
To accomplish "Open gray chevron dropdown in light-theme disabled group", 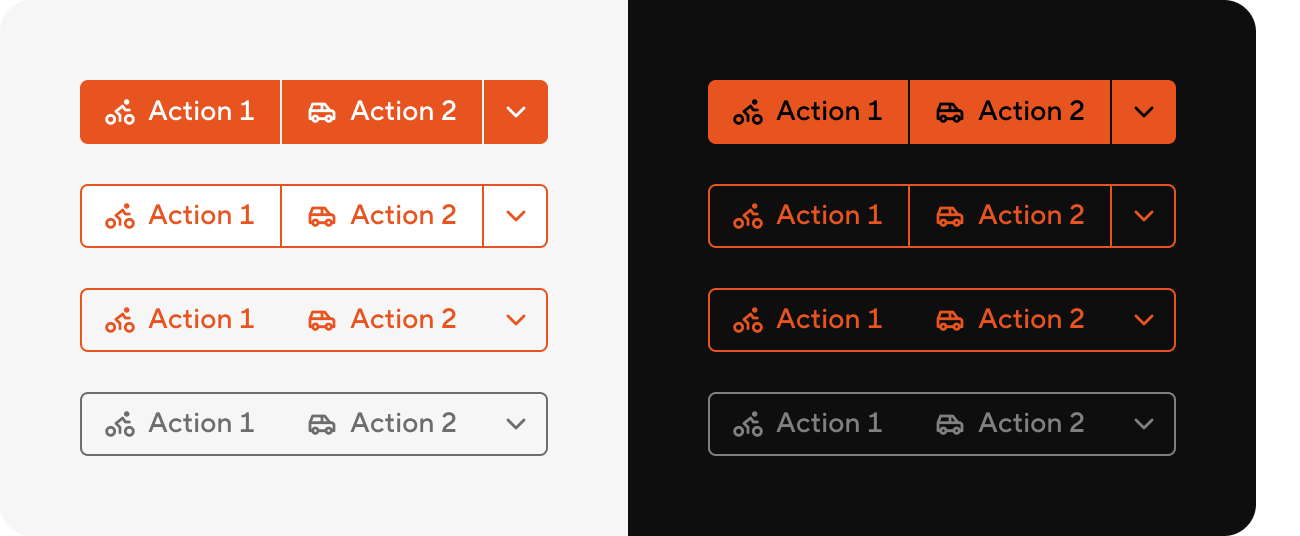I will click(516, 424).
